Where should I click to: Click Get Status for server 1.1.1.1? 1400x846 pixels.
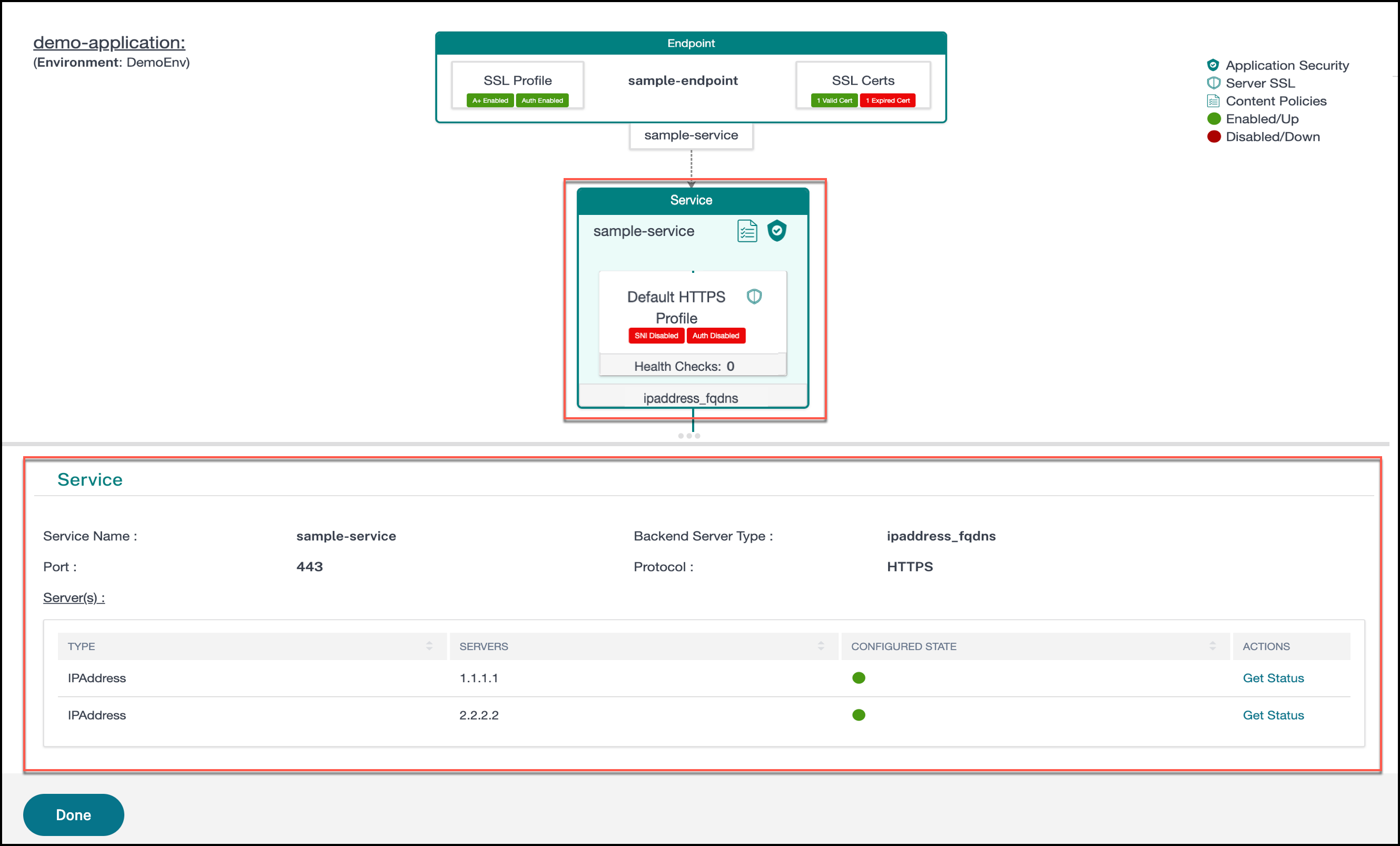tap(1273, 678)
